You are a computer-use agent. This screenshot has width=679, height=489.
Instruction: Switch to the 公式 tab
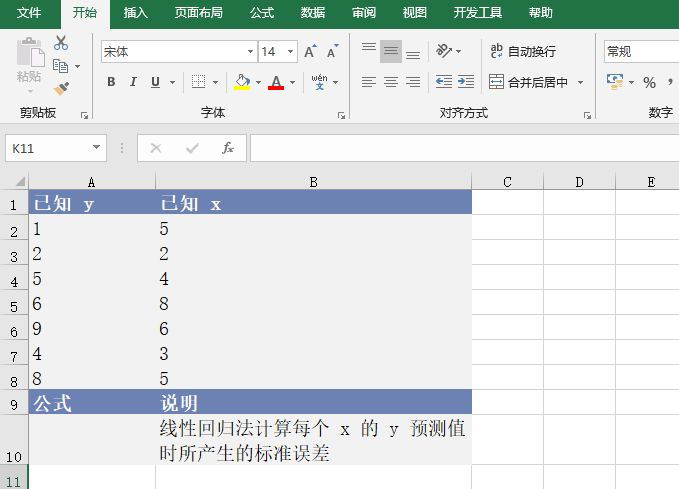(x=262, y=13)
